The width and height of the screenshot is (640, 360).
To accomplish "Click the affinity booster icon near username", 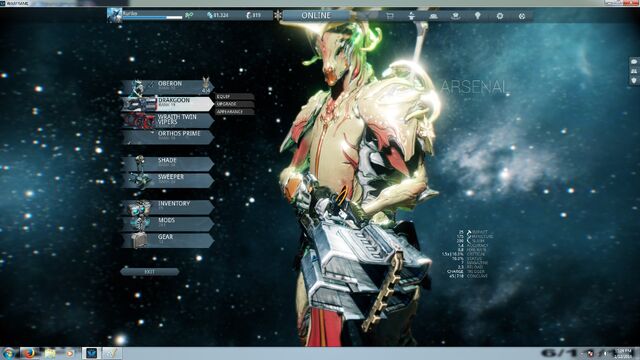I will coord(189,16).
